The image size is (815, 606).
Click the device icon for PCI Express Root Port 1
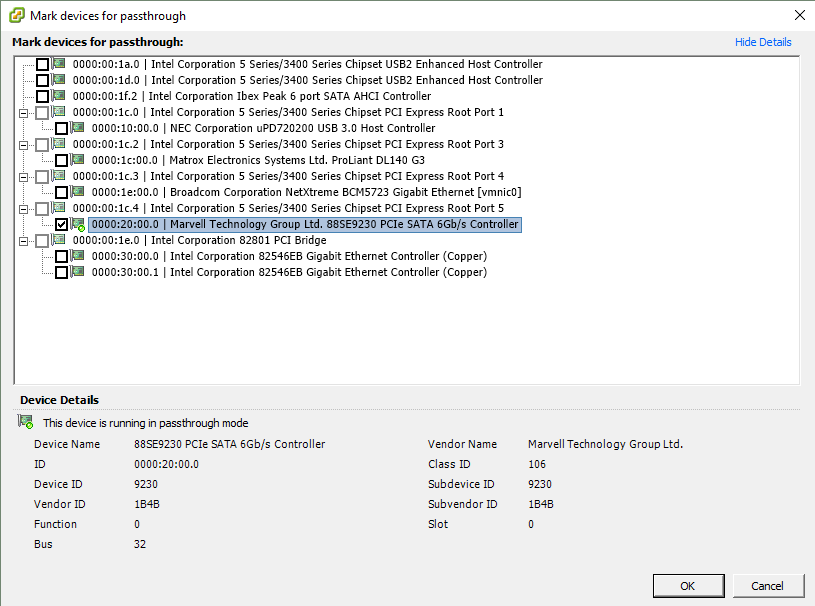(x=59, y=112)
